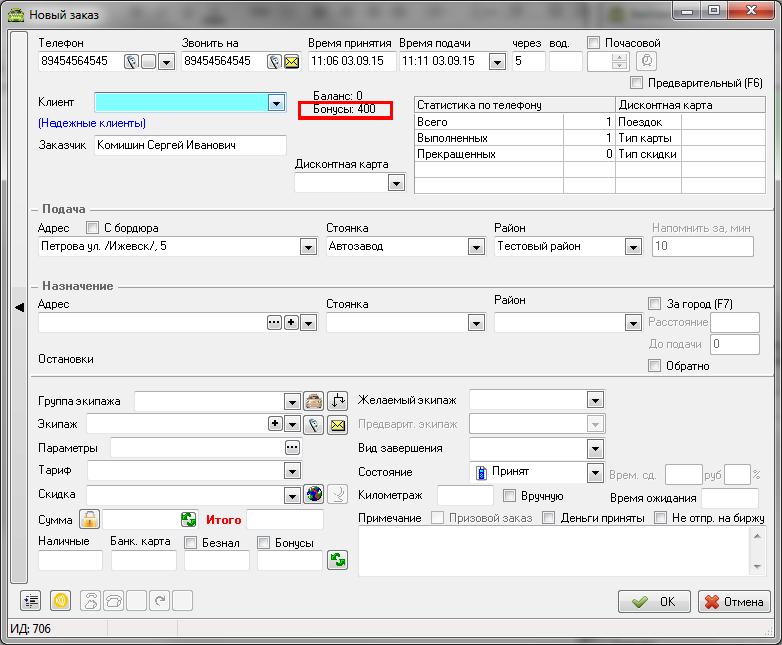
Task: Click the envelope icon in the Экипаж row
Action: click(337, 424)
